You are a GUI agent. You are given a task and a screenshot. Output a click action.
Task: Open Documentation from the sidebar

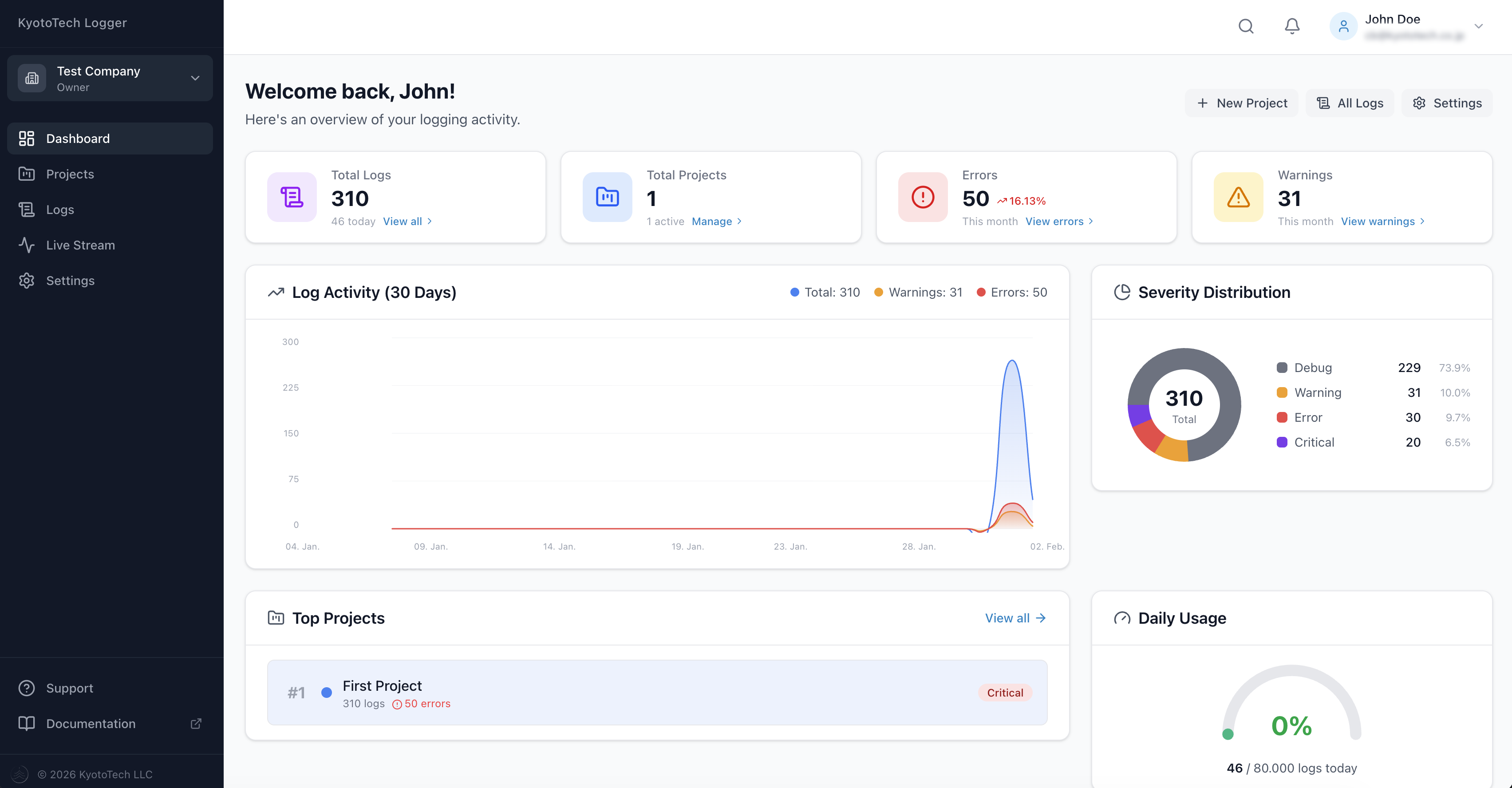91,724
